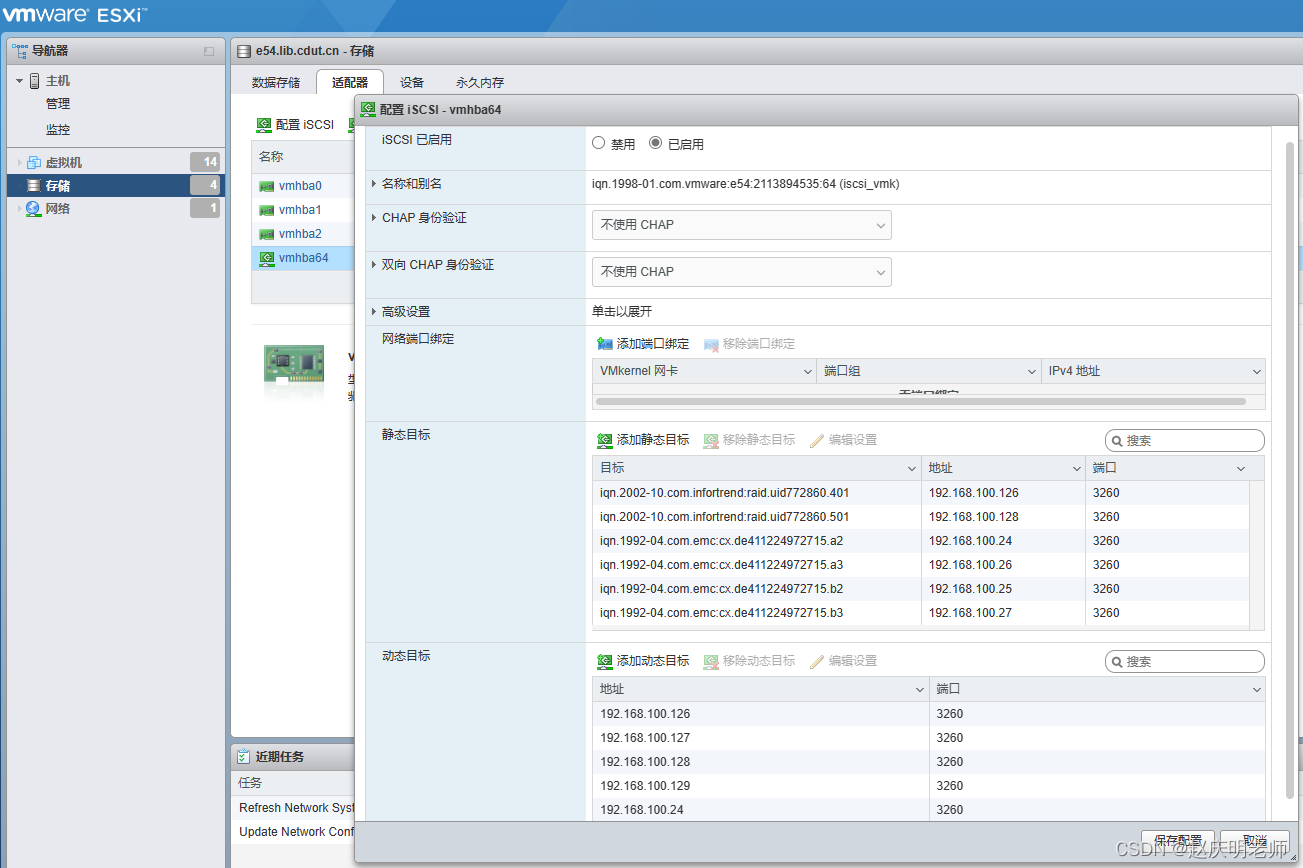
Task: Click the port binding horizontal scrollbar
Action: 920,401
